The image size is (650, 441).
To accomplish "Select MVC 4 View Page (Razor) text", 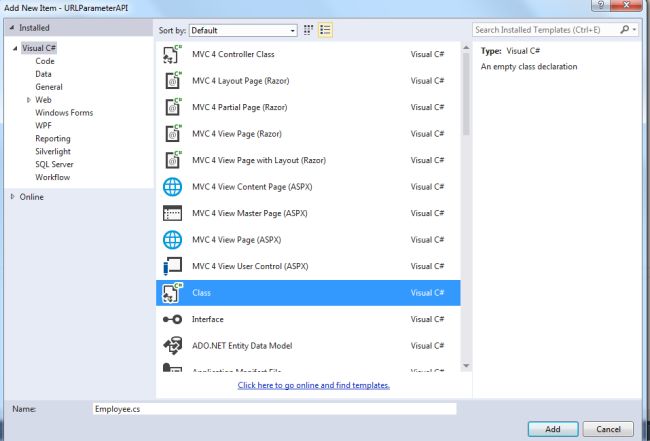I will pyautogui.click(x=237, y=134).
